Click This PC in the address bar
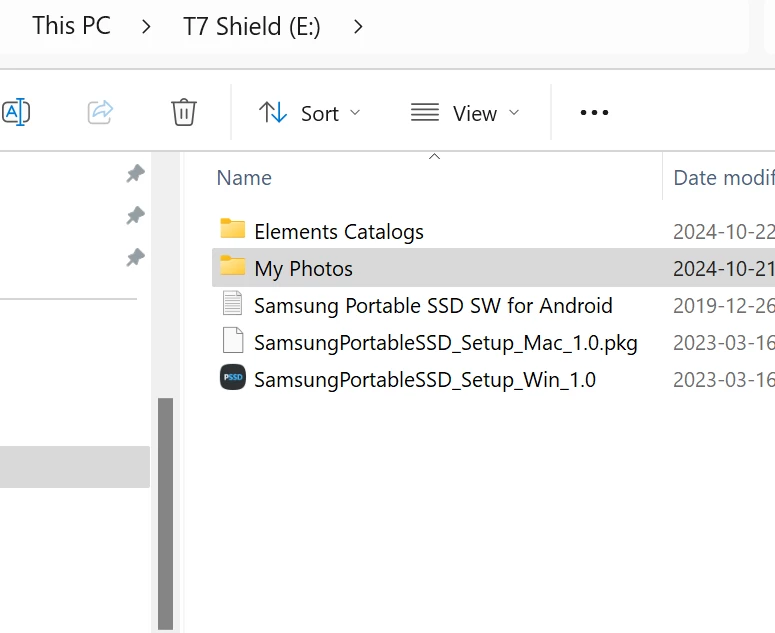 tap(71, 26)
